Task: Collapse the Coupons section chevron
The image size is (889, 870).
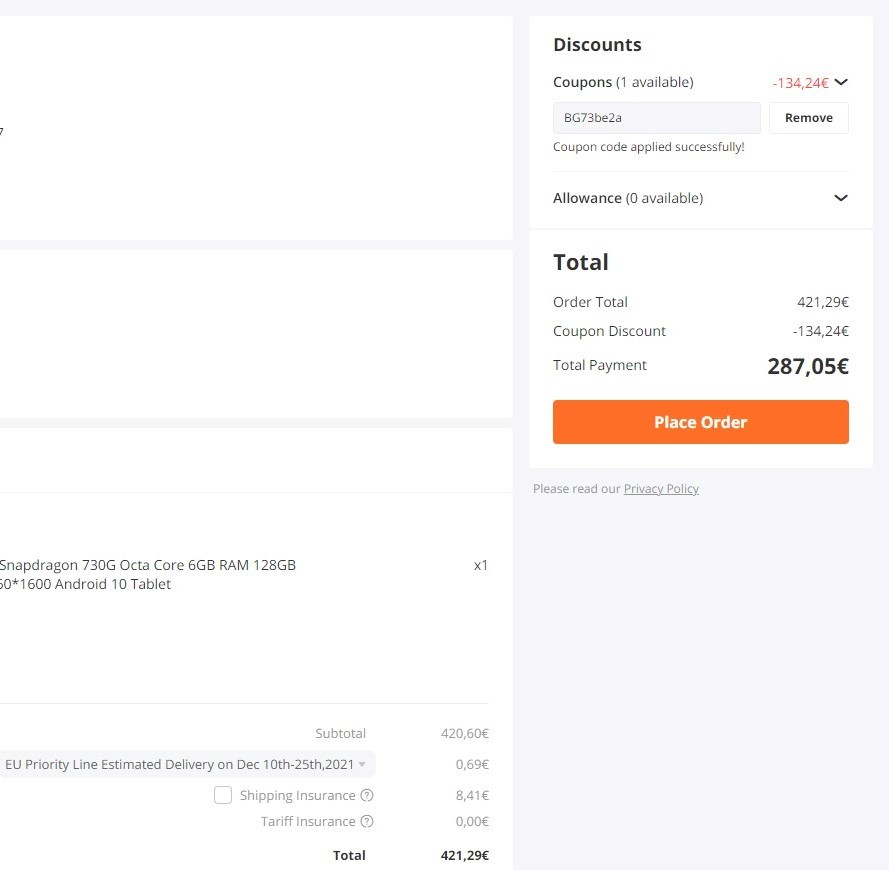Action: (x=841, y=82)
